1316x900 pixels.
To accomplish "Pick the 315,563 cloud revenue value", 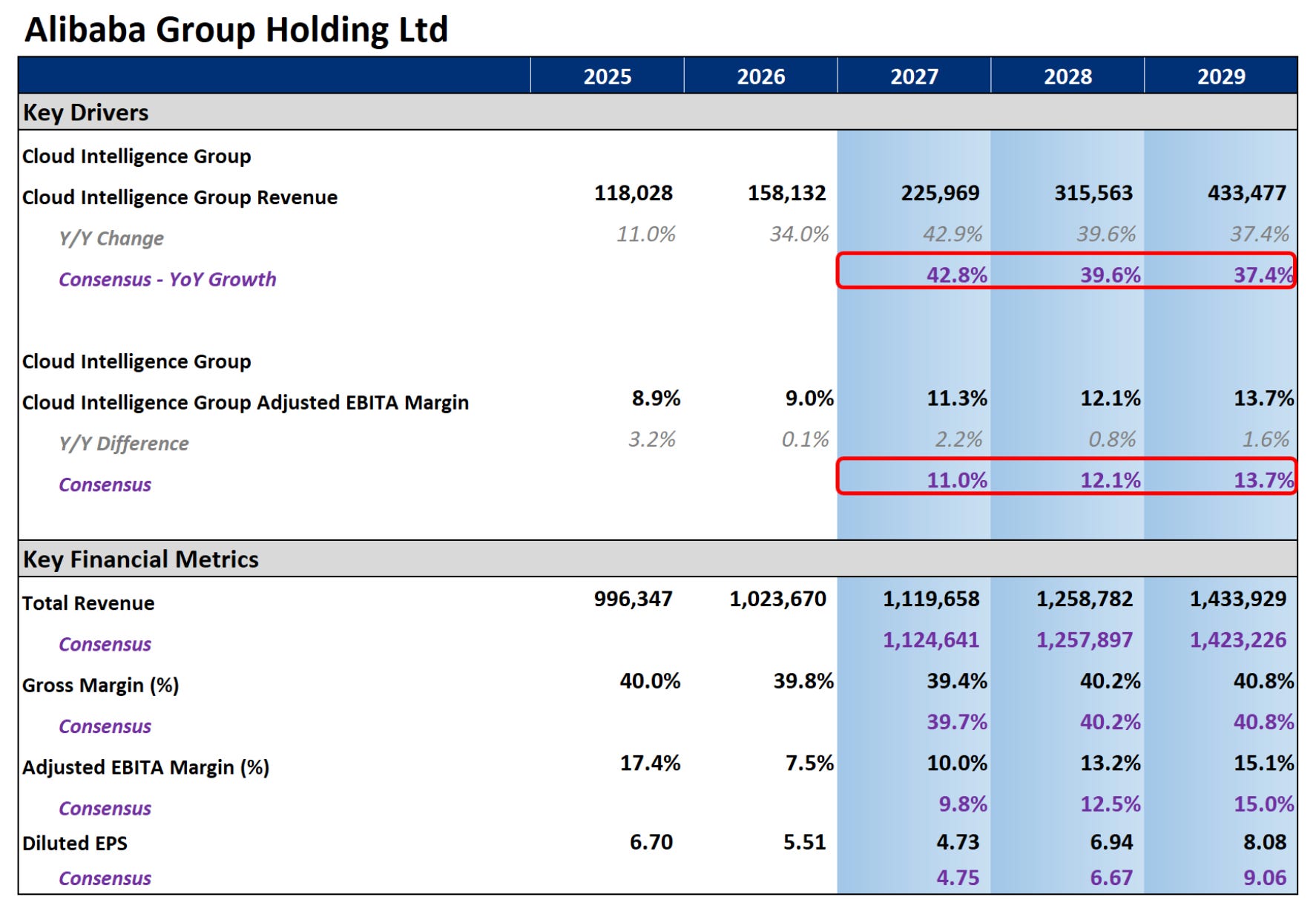I will tap(1094, 193).
